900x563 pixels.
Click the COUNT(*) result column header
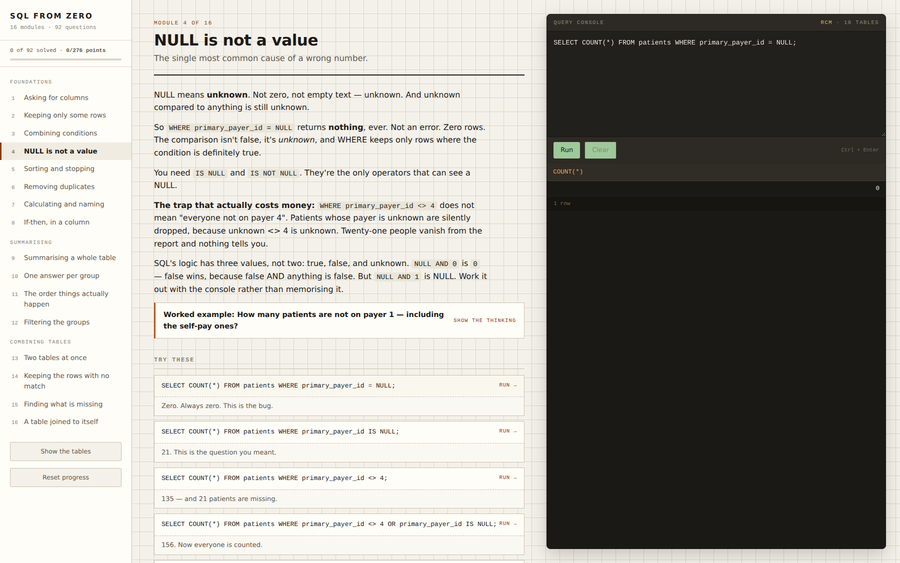tap(568, 172)
